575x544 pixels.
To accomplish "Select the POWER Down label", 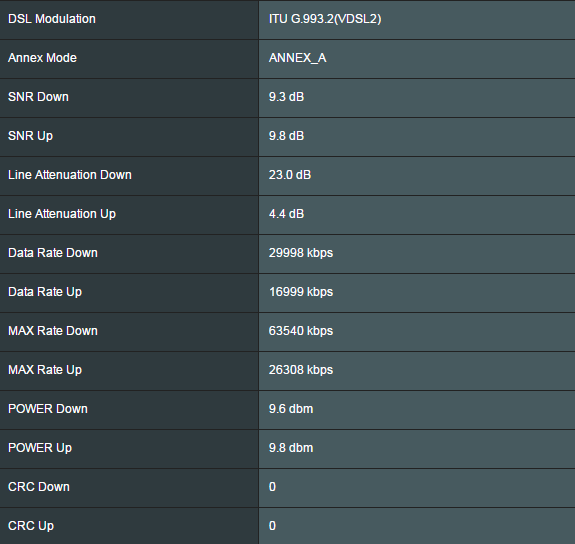I will pyautogui.click(x=48, y=409).
